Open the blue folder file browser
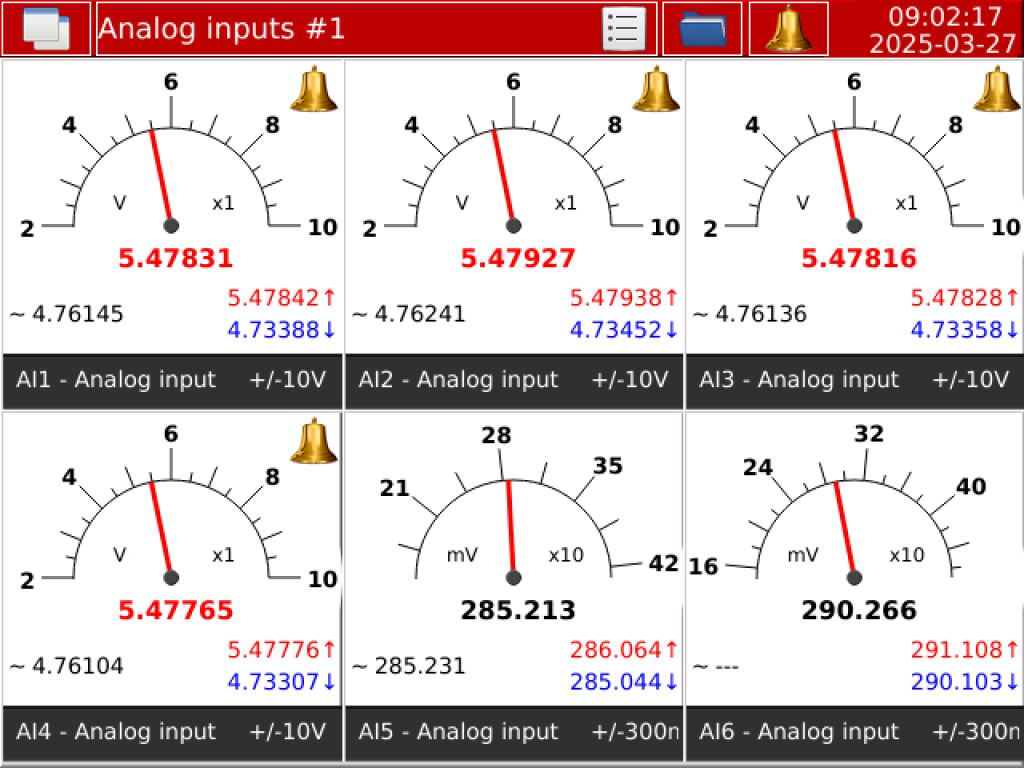Viewport: 1024px width, 768px height. pyautogui.click(x=702, y=28)
